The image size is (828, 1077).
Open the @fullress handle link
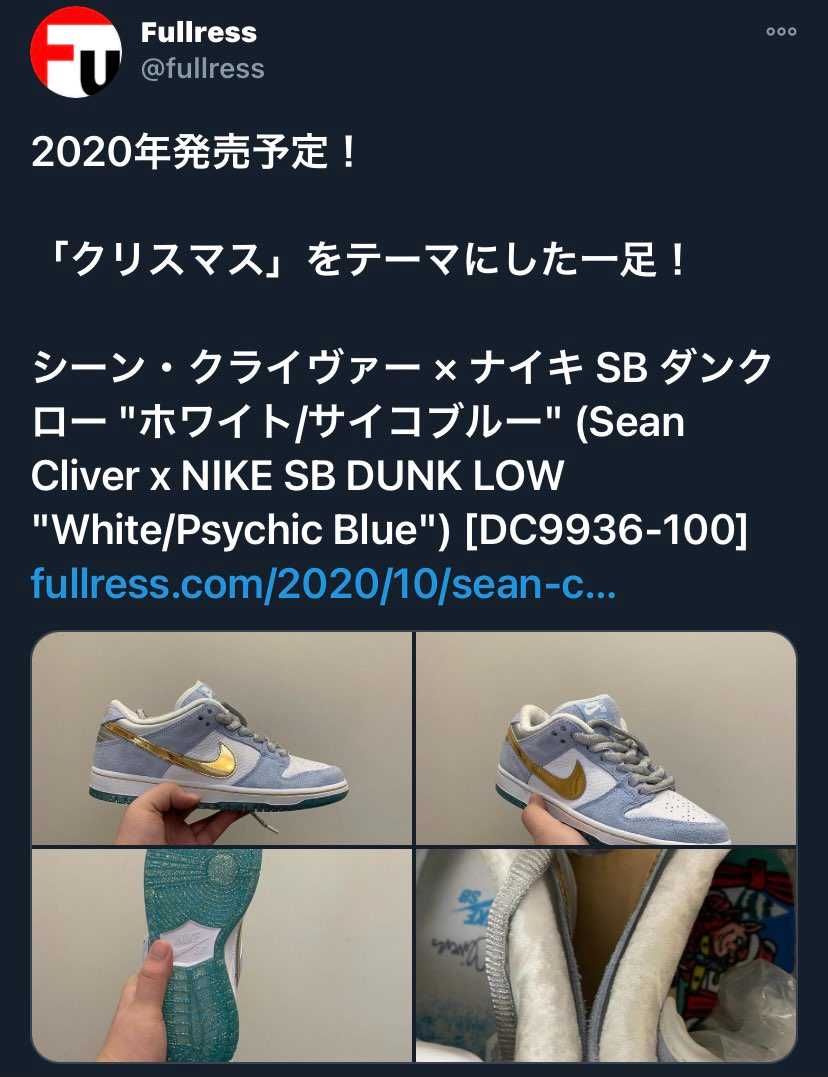[x=203, y=69]
